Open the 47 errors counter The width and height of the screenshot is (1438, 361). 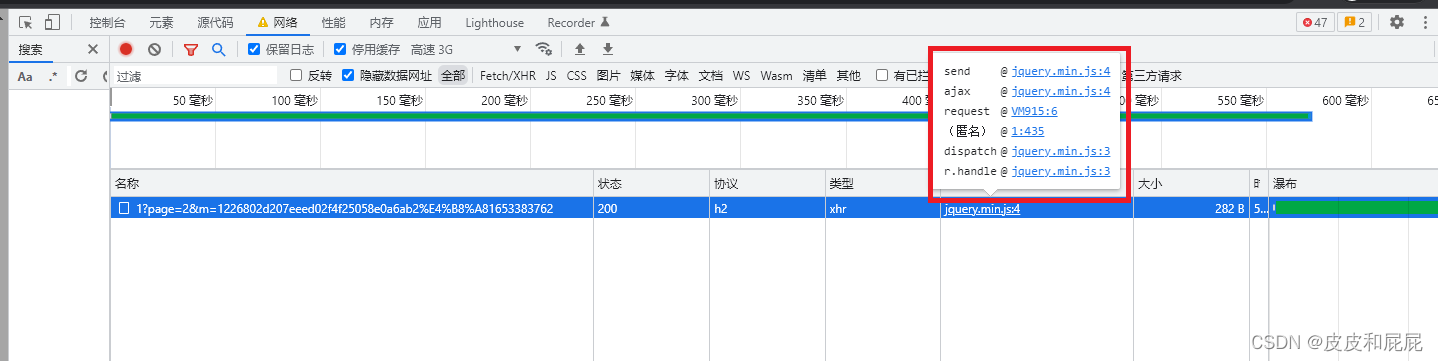tap(1315, 22)
